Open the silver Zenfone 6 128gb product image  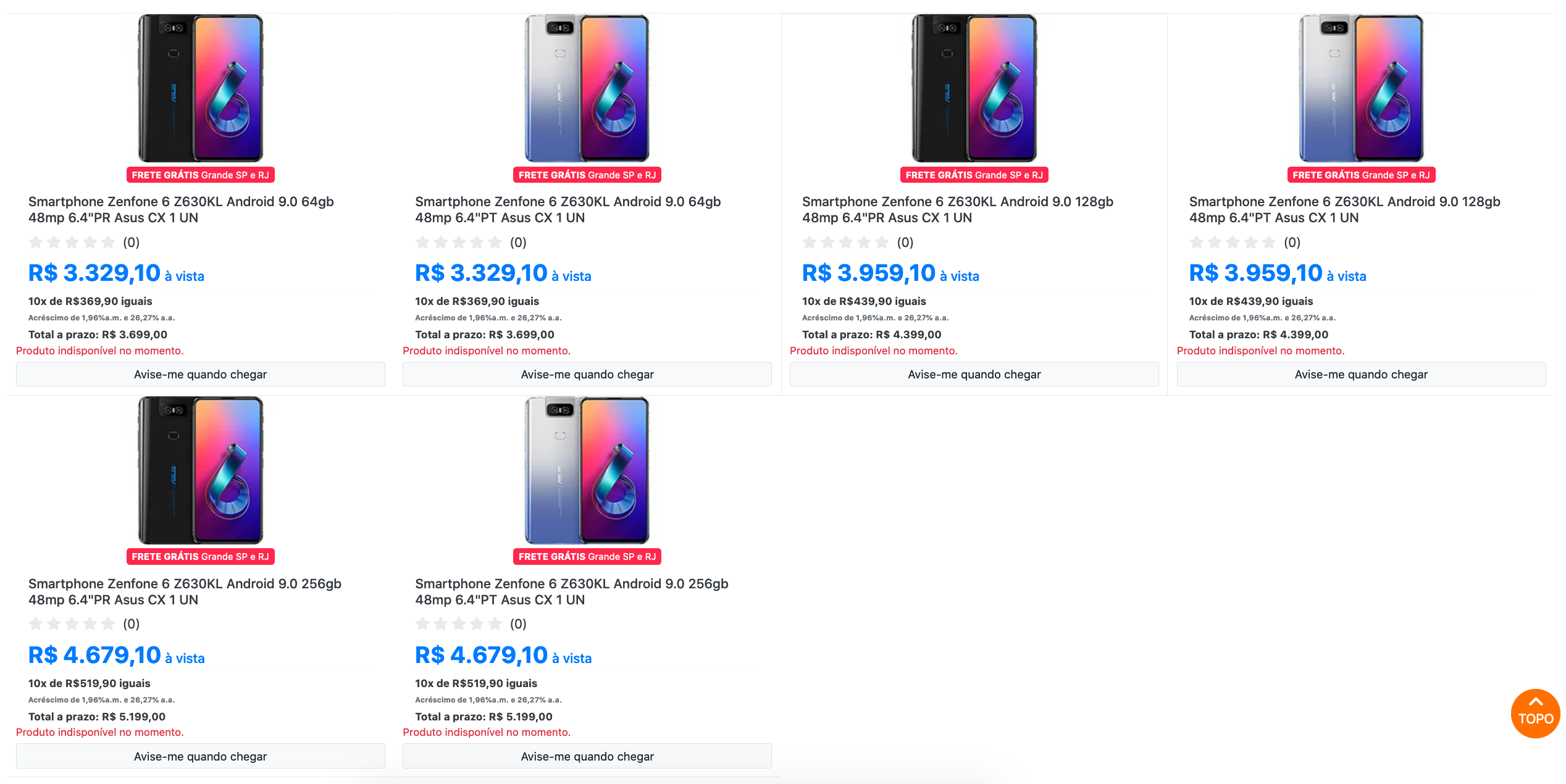(x=1361, y=88)
